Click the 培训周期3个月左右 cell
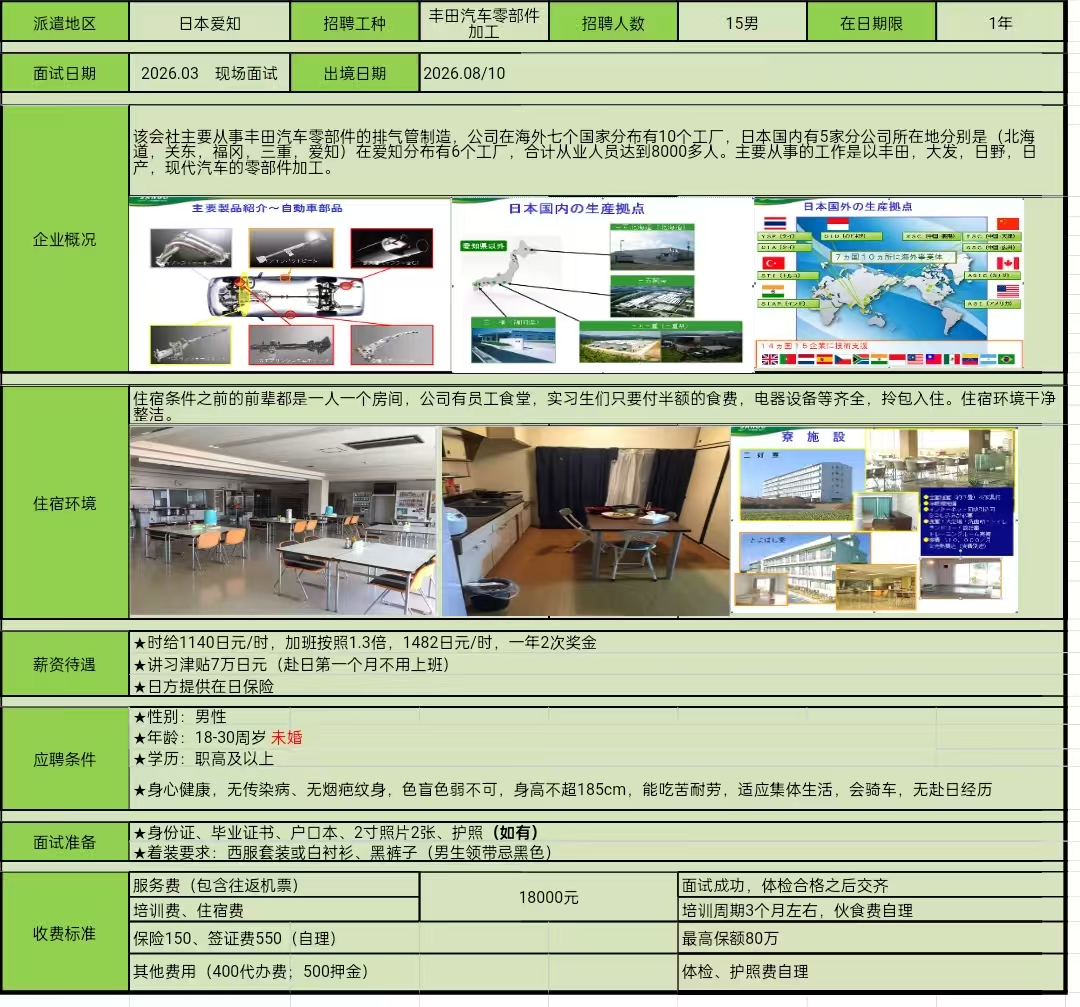This screenshot has height=1007, width=1080. (x=871, y=910)
